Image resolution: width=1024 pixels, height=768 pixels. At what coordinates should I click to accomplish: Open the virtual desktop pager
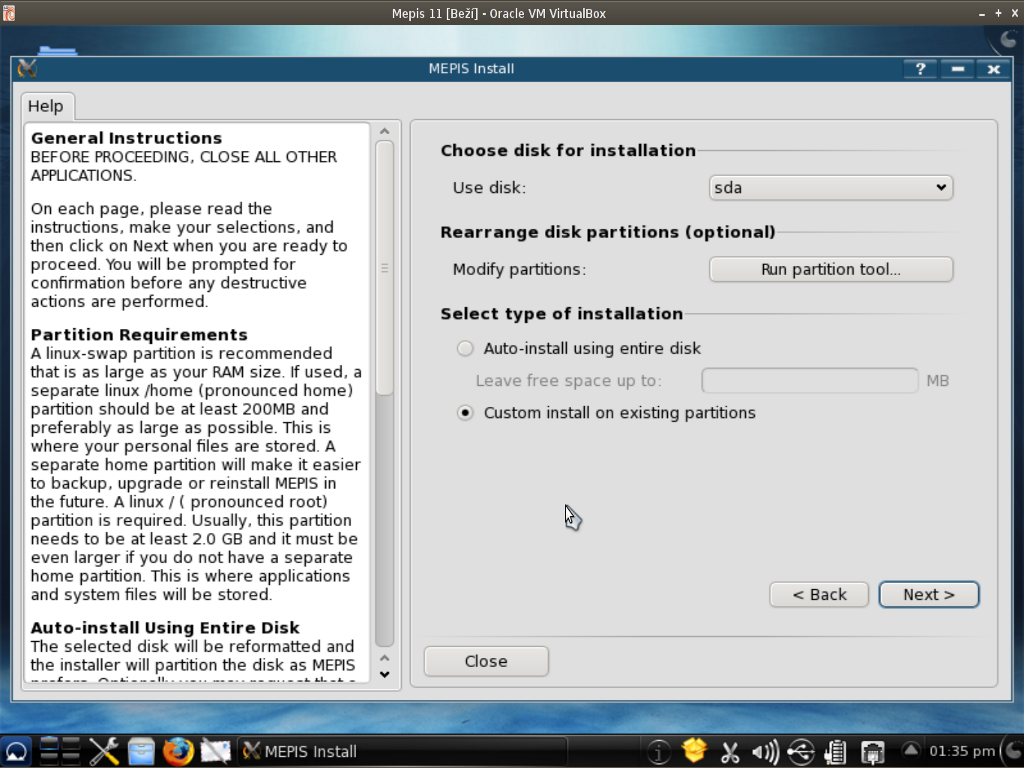[59, 752]
